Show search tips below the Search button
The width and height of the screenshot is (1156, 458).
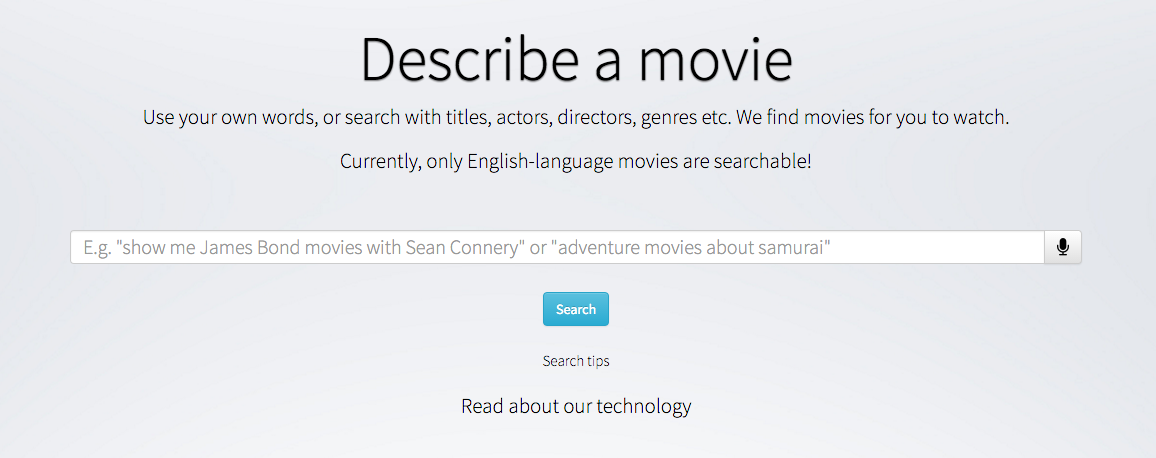point(576,361)
